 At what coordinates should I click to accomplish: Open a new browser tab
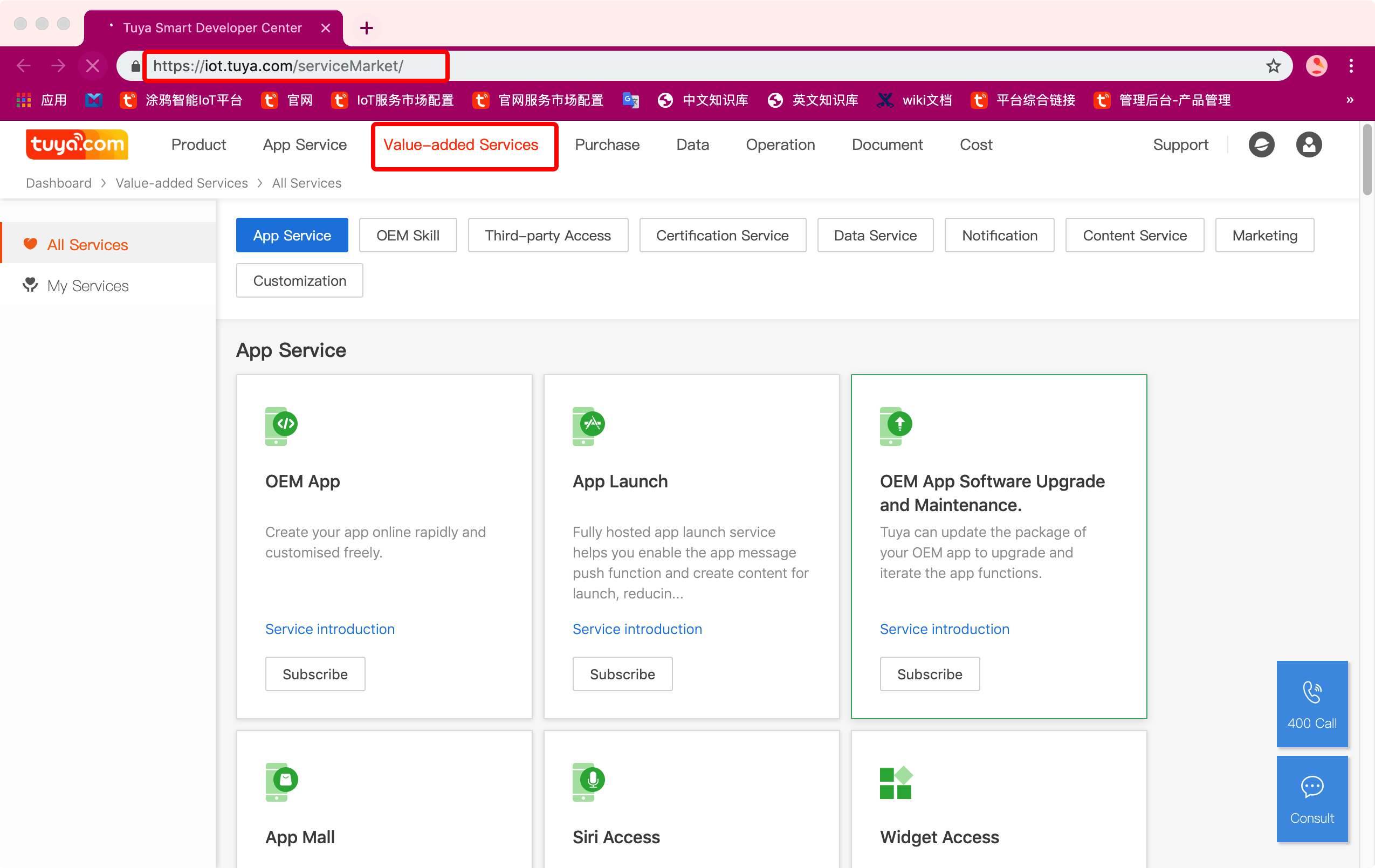(367, 27)
